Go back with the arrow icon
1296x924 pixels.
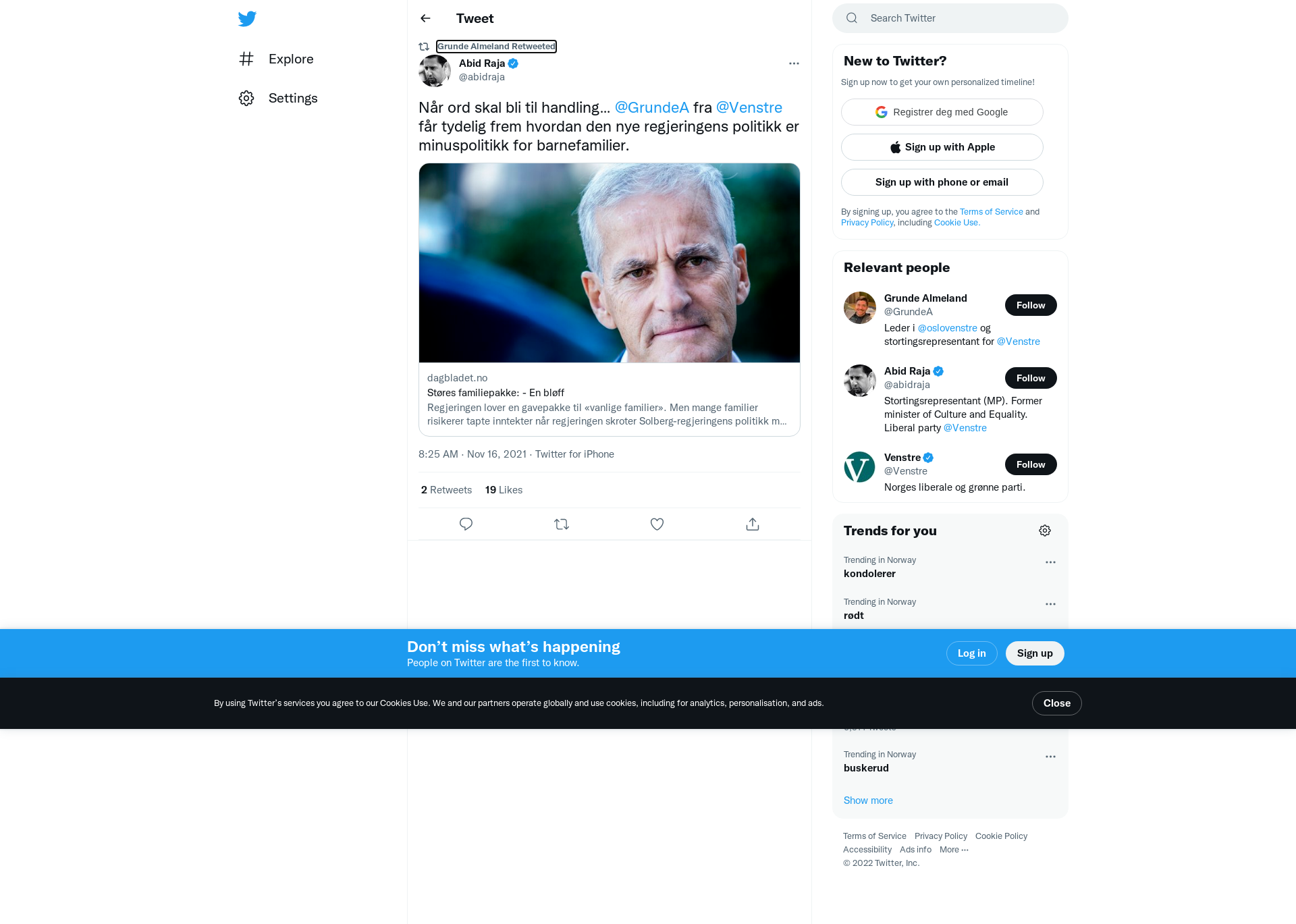[425, 18]
